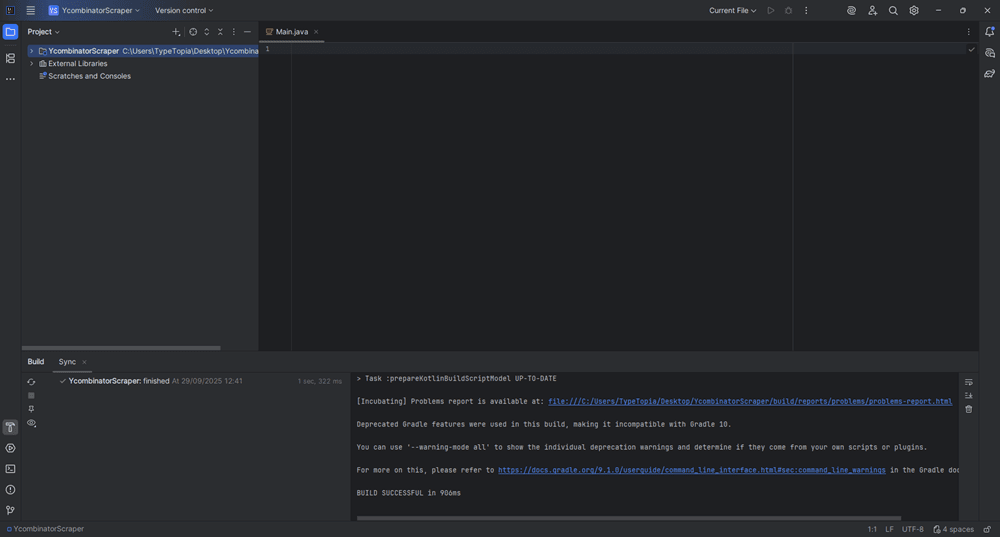The image size is (1000, 537).
Task: Open the Problems tool window
Action: [x=10, y=490]
